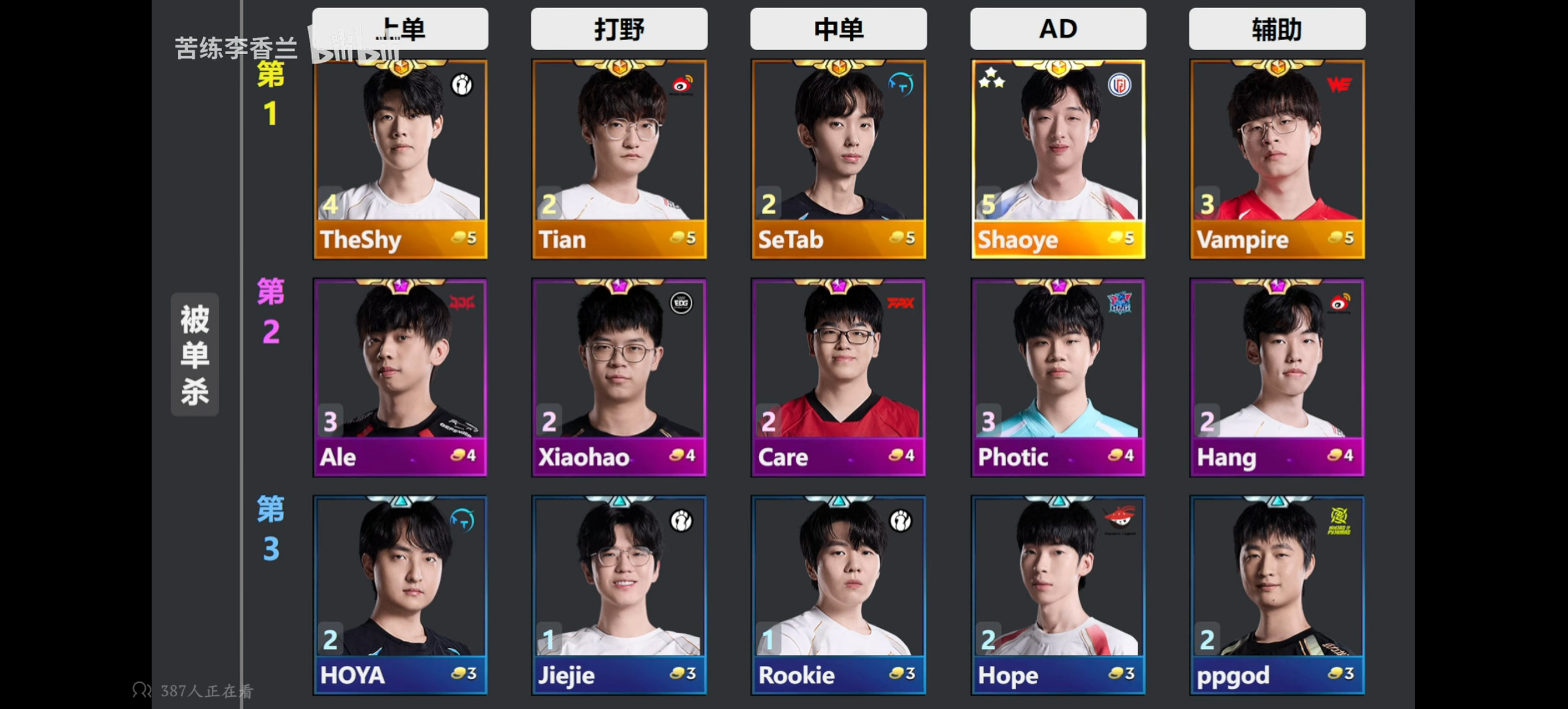This screenshot has width=1568, height=709.
Task: Click the HOYA name bar
Action: click(400, 675)
